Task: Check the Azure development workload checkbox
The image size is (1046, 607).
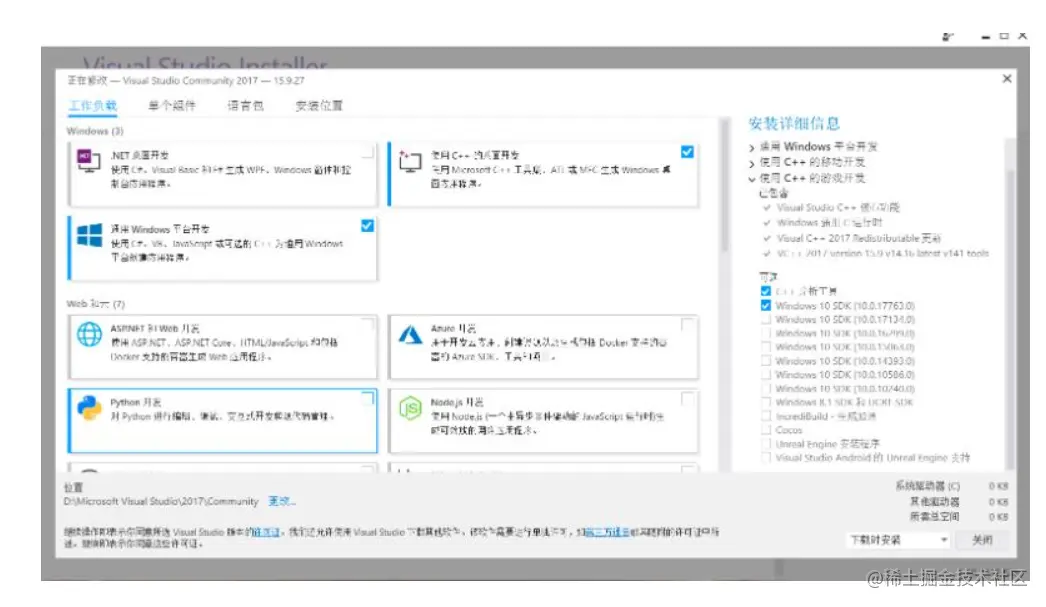Action: [687, 325]
